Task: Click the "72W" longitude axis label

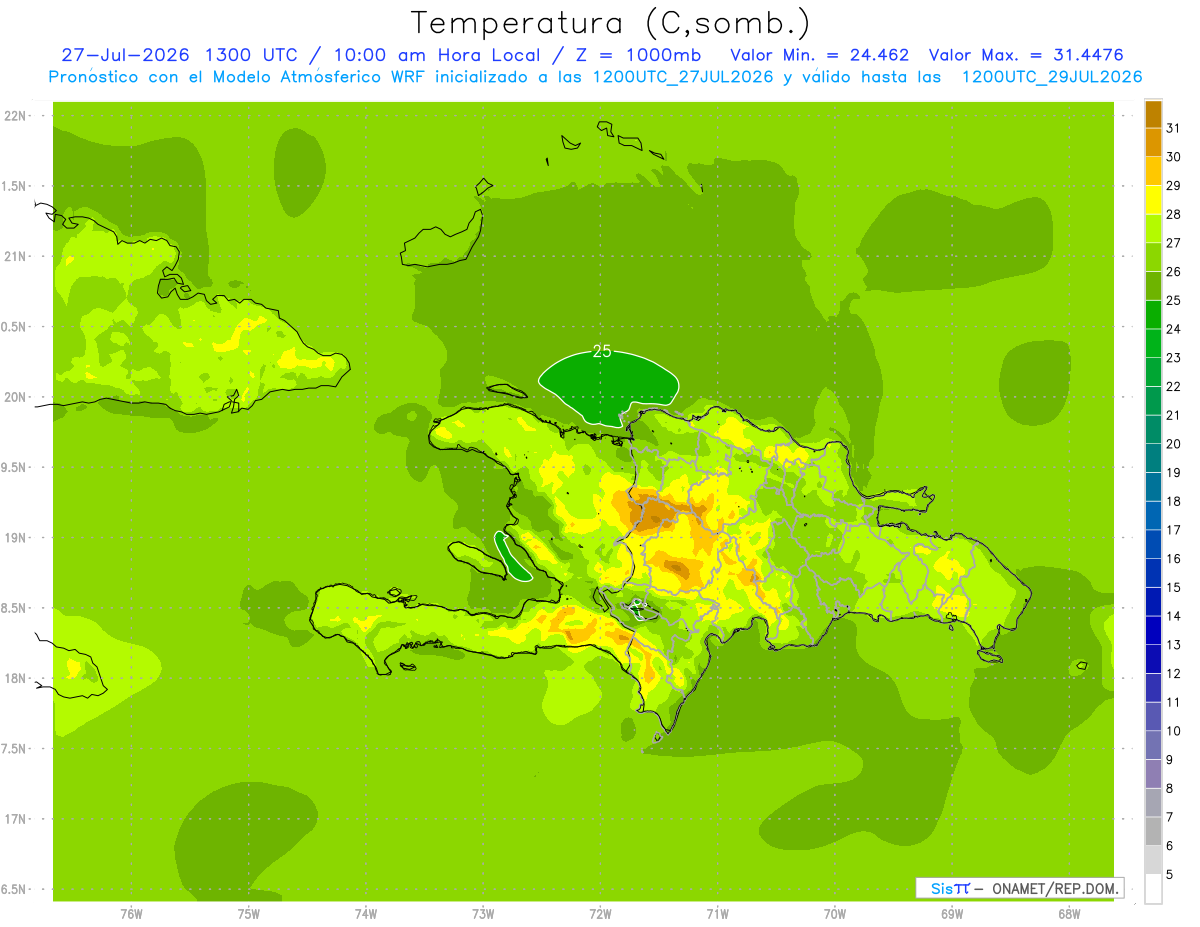Action: point(600,912)
